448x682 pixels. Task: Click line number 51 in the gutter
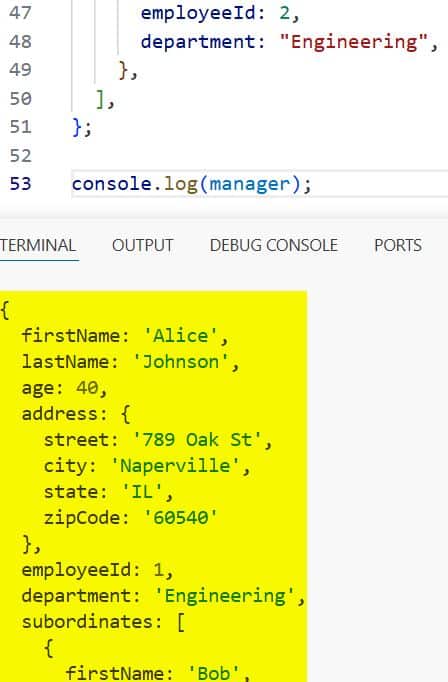(x=20, y=127)
